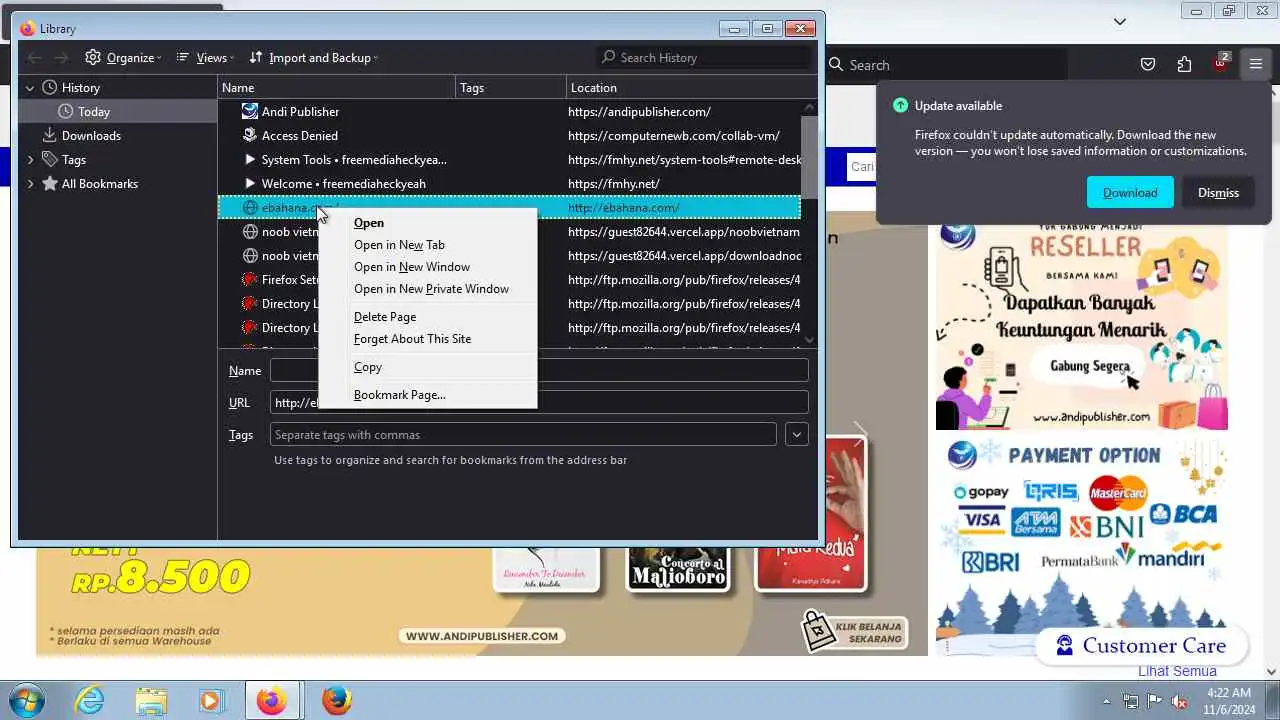Open the Views dropdown menu
Screen dimensions: 1280x720
[205, 58]
